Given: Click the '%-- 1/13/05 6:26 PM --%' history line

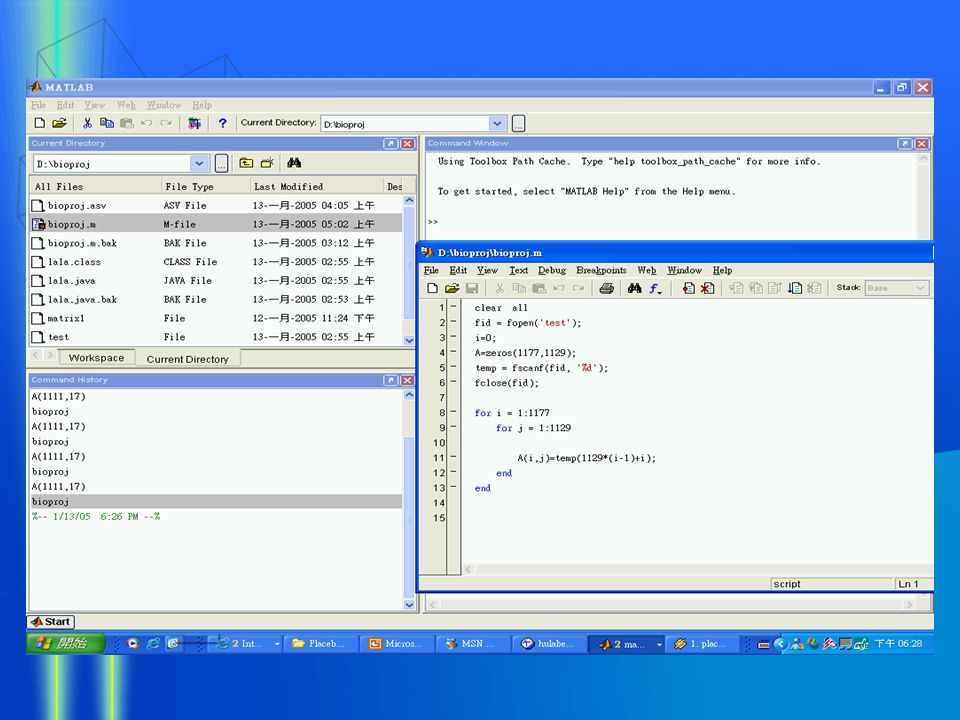Looking at the screenshot, I should (x=96, y=517).
